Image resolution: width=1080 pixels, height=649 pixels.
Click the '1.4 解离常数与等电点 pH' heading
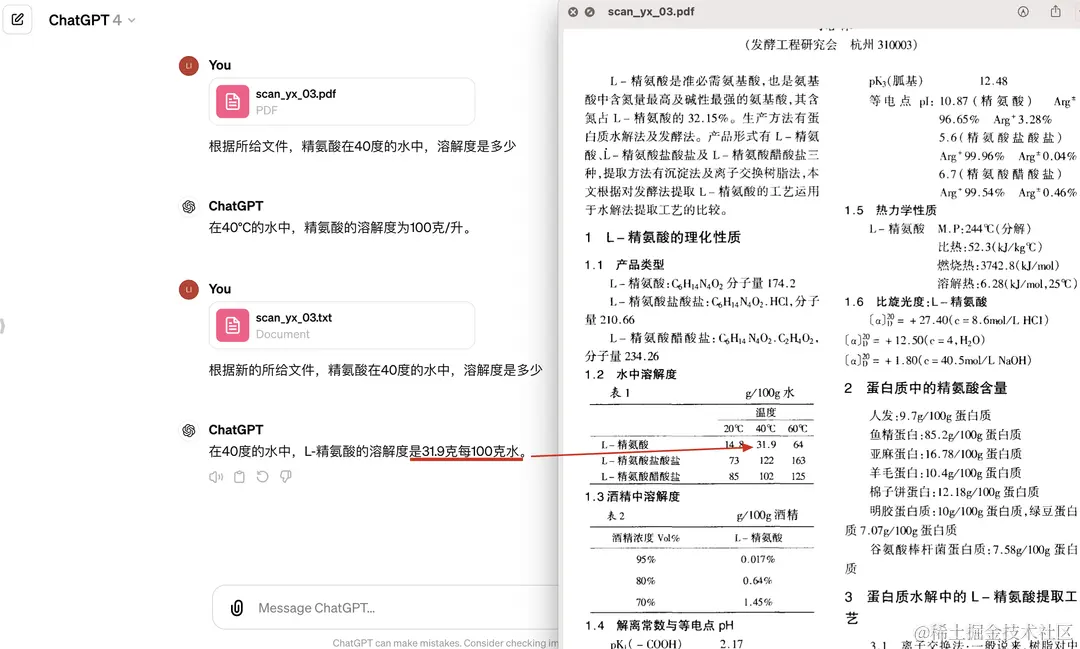[659, 625]
